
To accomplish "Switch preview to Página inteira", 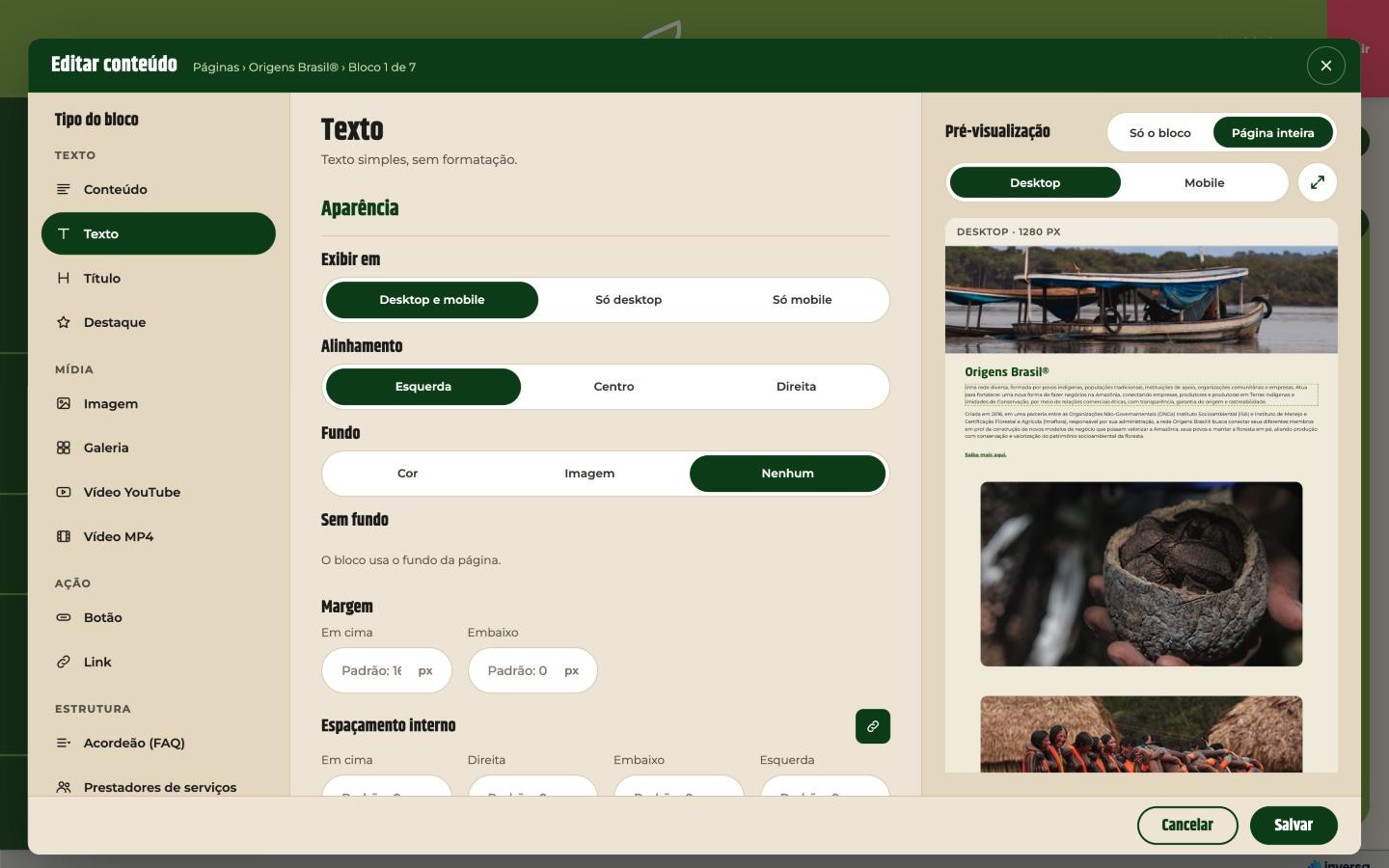I will [1273, 133].
